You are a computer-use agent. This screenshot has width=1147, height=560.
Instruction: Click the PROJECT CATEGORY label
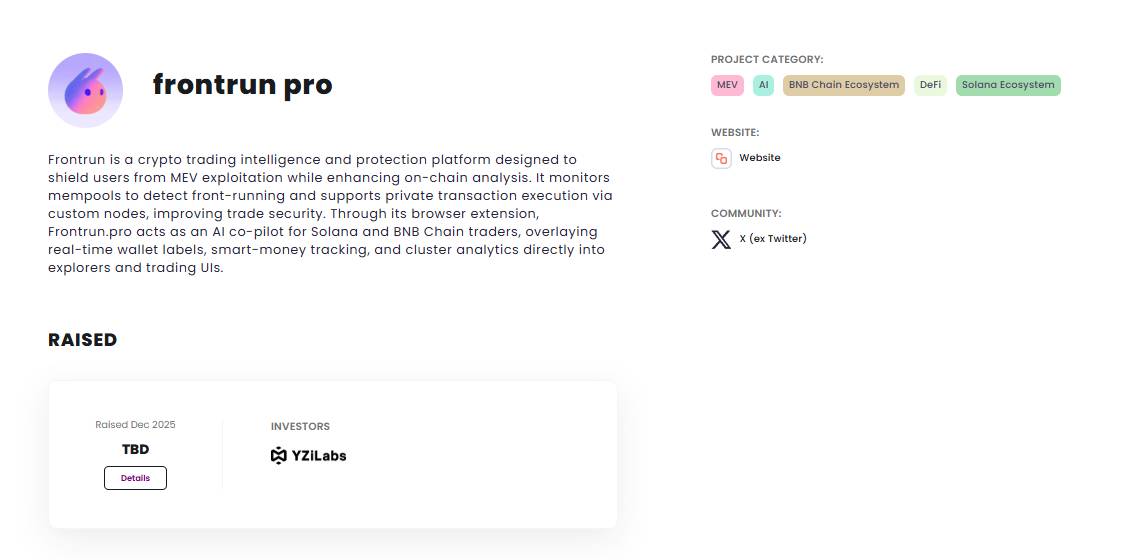[767, 60]
